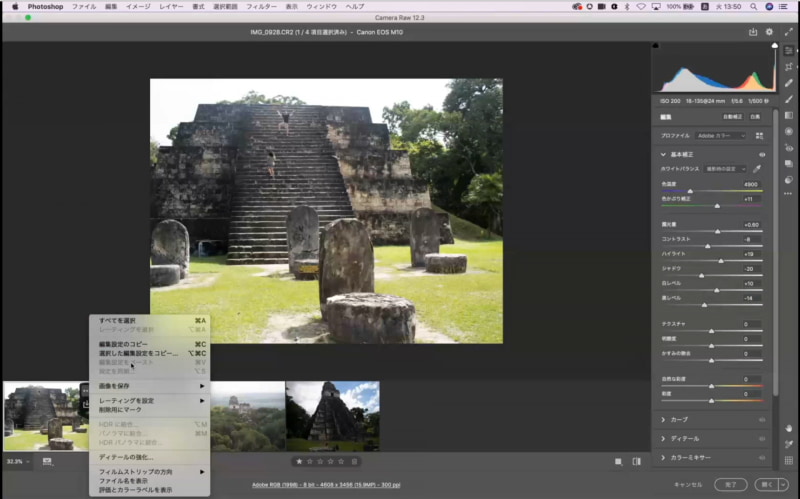Select the Radial Filter tool
The width and height of the screenshot is (800, 499).
pos(789,132)
